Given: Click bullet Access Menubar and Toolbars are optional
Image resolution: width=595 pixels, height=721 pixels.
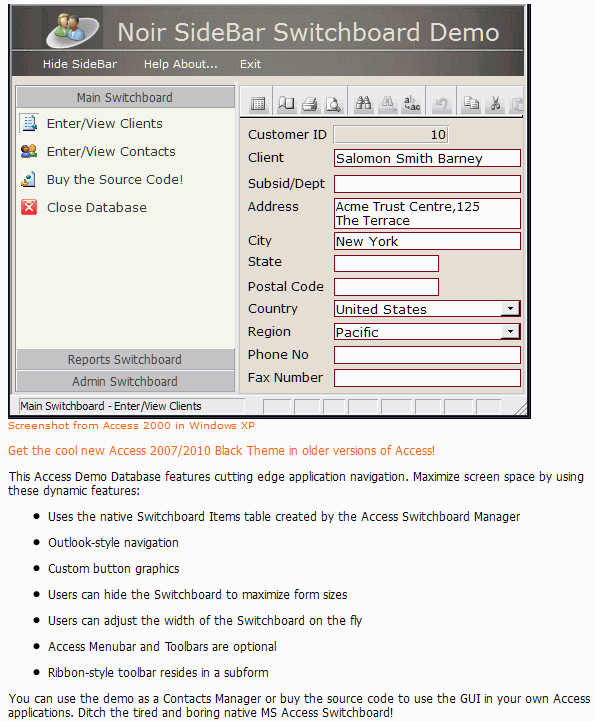Looking at the screenshot, I should coord(162,647).
